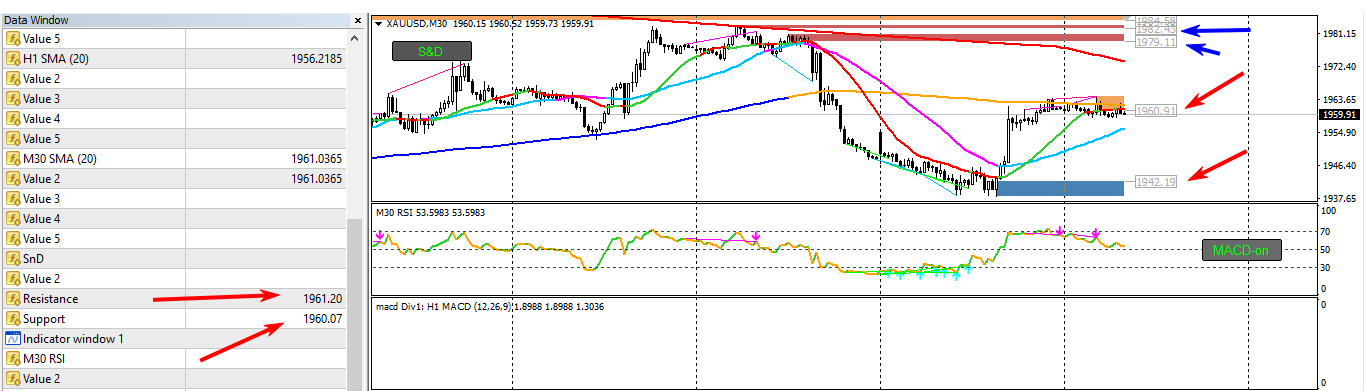Click the indicator icon beside SnD
The height and width of the screenshot is (391, 1365).
(13, 259)
